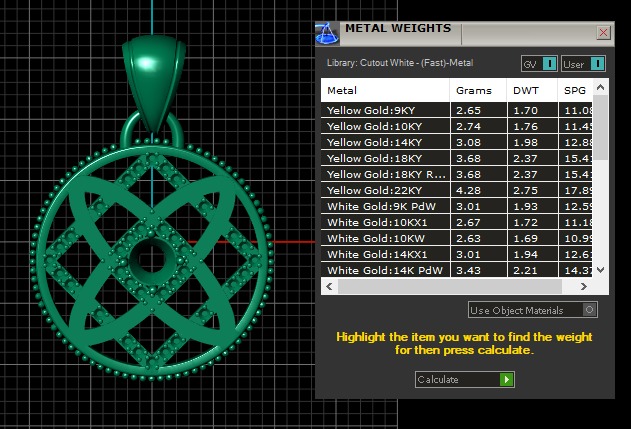Click the horizontal scrollbar thumb
Screen dimensions: 631x429
pyautogui.click(x=450, y=287)
